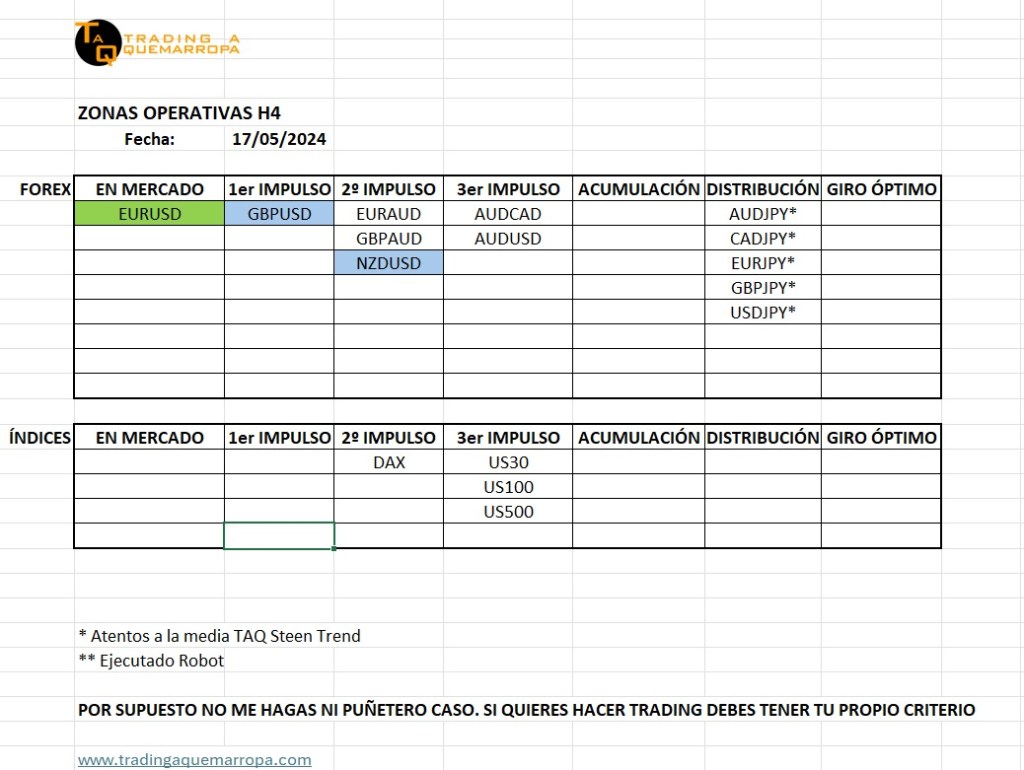Image resolution: width=1024 pixels, height=770 pixels.
Task: Select the green-highlighted EURUSD cell
Action: coord(149,213)
